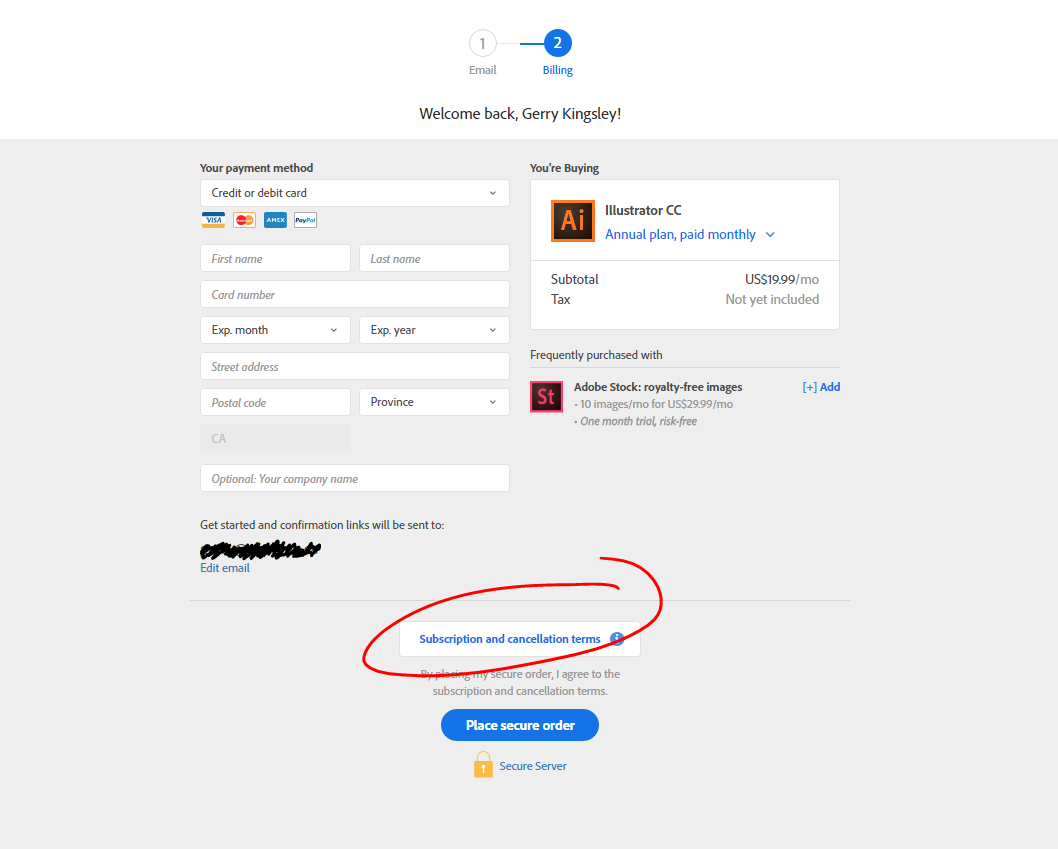Image resolution: width=1058 pixels, height=849 pixels.
Task: Open the Exp. year selector
Action: click(434, 329)
